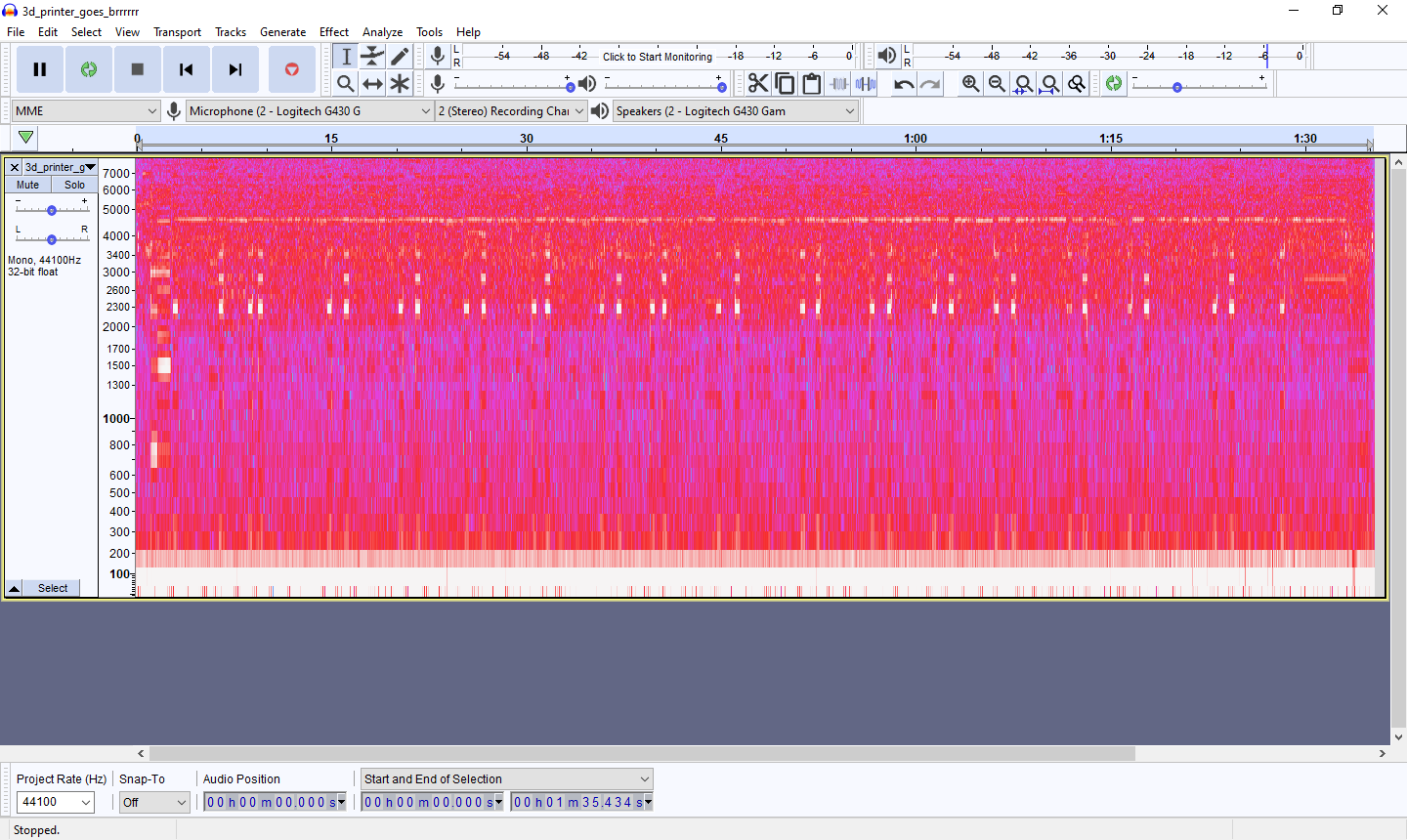Click the Zoom Toggle icon
Image resolution: width=1407 pixels, height=840 pixels.
1076,84
